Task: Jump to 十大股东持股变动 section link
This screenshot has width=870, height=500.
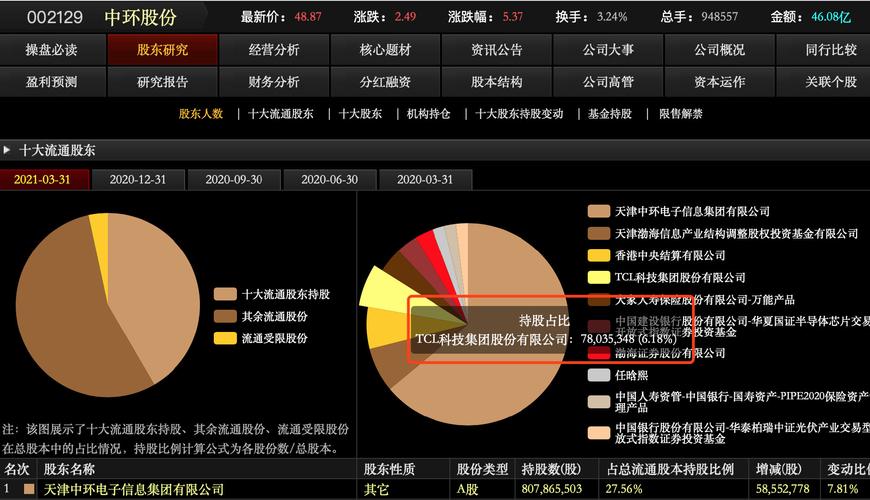Action: (519, 114)
